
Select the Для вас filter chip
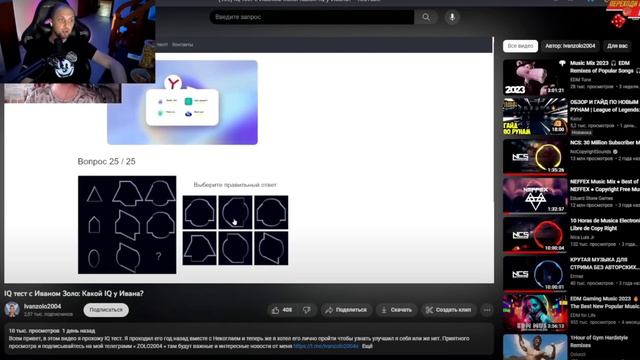(617, 46)
